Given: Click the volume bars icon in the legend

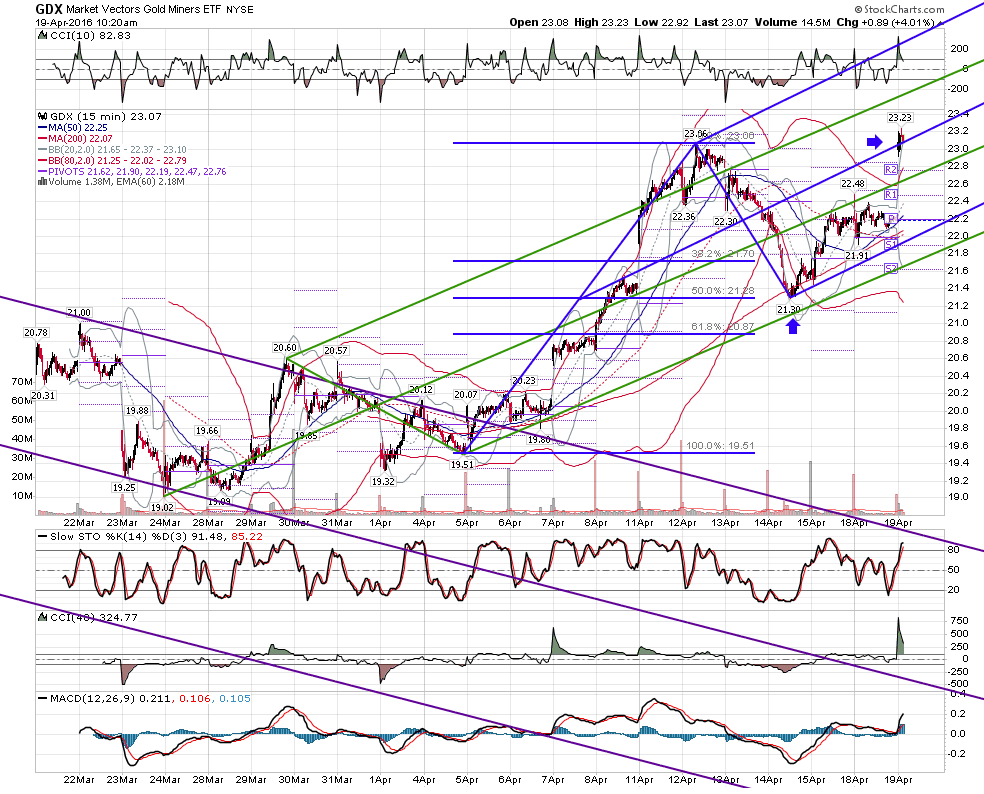Looking at the screenshot, I should pos(42,182).
